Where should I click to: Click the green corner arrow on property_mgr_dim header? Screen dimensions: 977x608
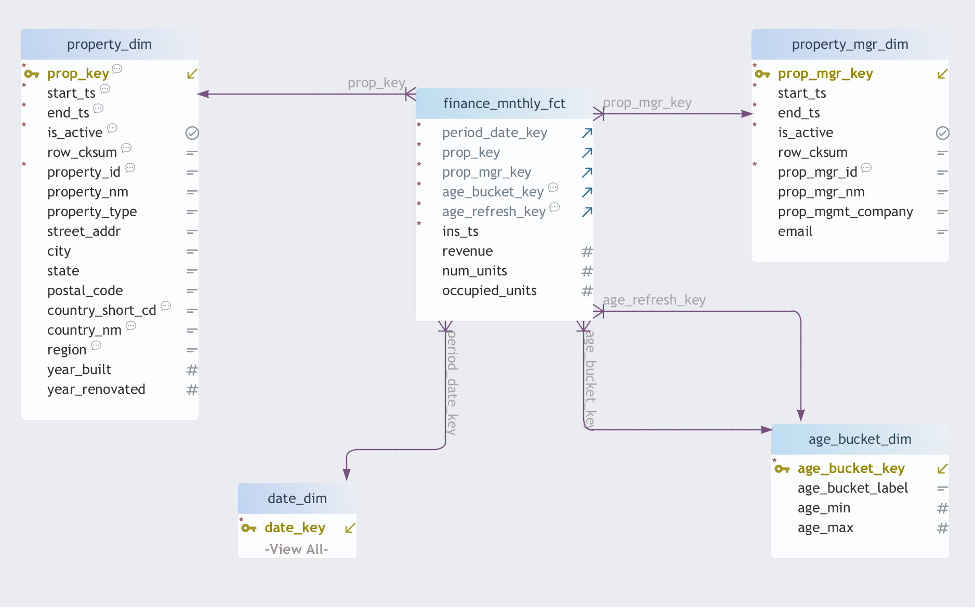point(941,73)
